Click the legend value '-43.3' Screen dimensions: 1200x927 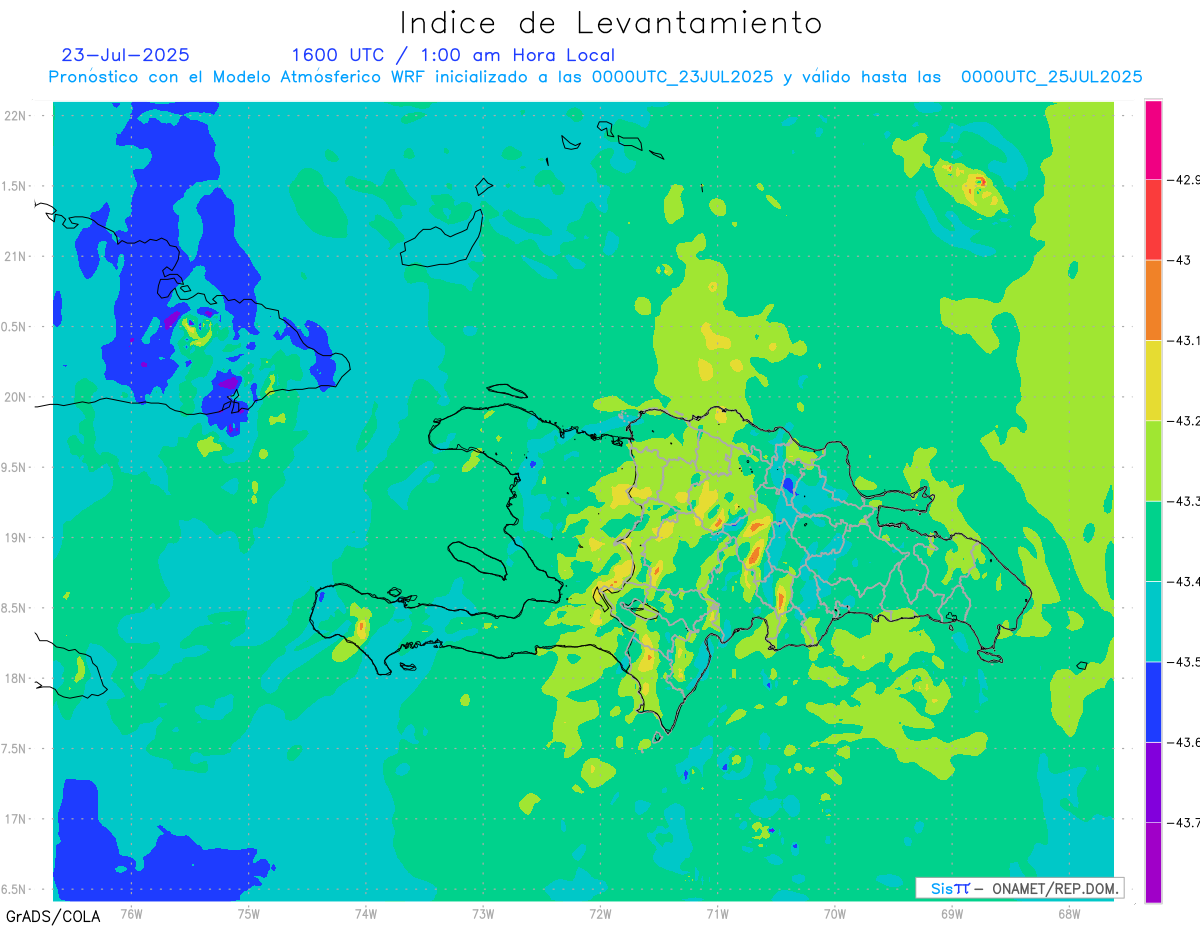coord(1184,501)
